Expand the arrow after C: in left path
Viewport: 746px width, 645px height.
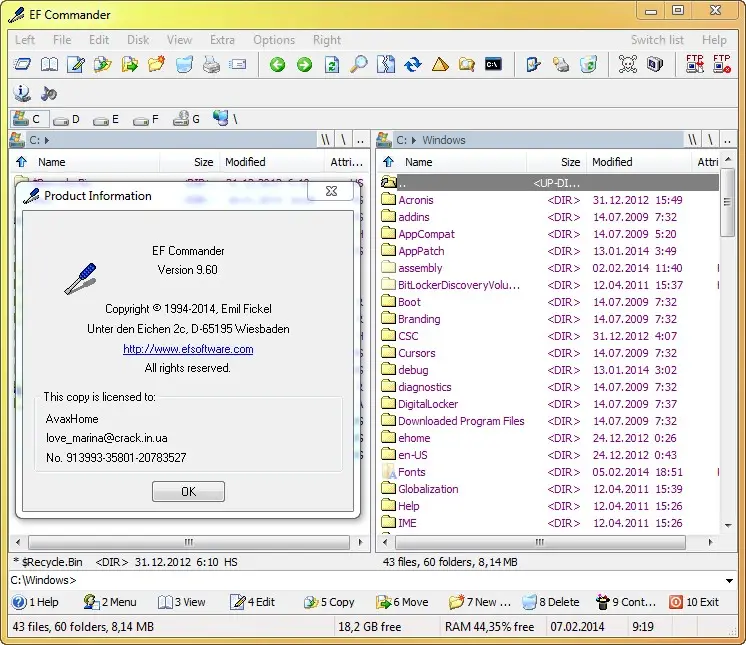(x=47, y=140)
